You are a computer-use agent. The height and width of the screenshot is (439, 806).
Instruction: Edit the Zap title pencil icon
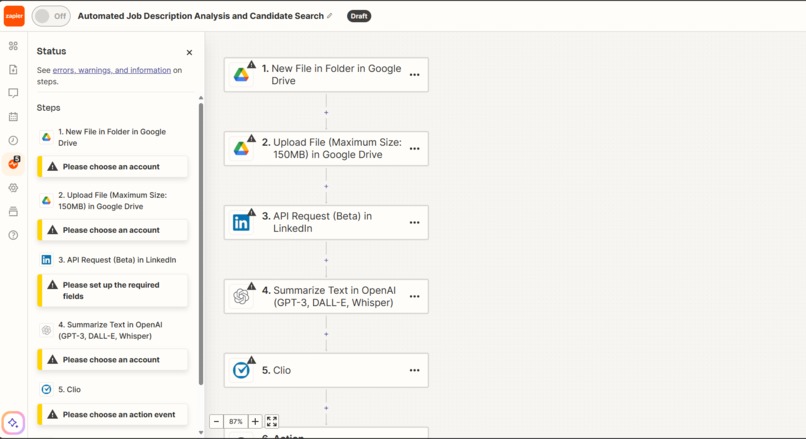coord(329,16)
